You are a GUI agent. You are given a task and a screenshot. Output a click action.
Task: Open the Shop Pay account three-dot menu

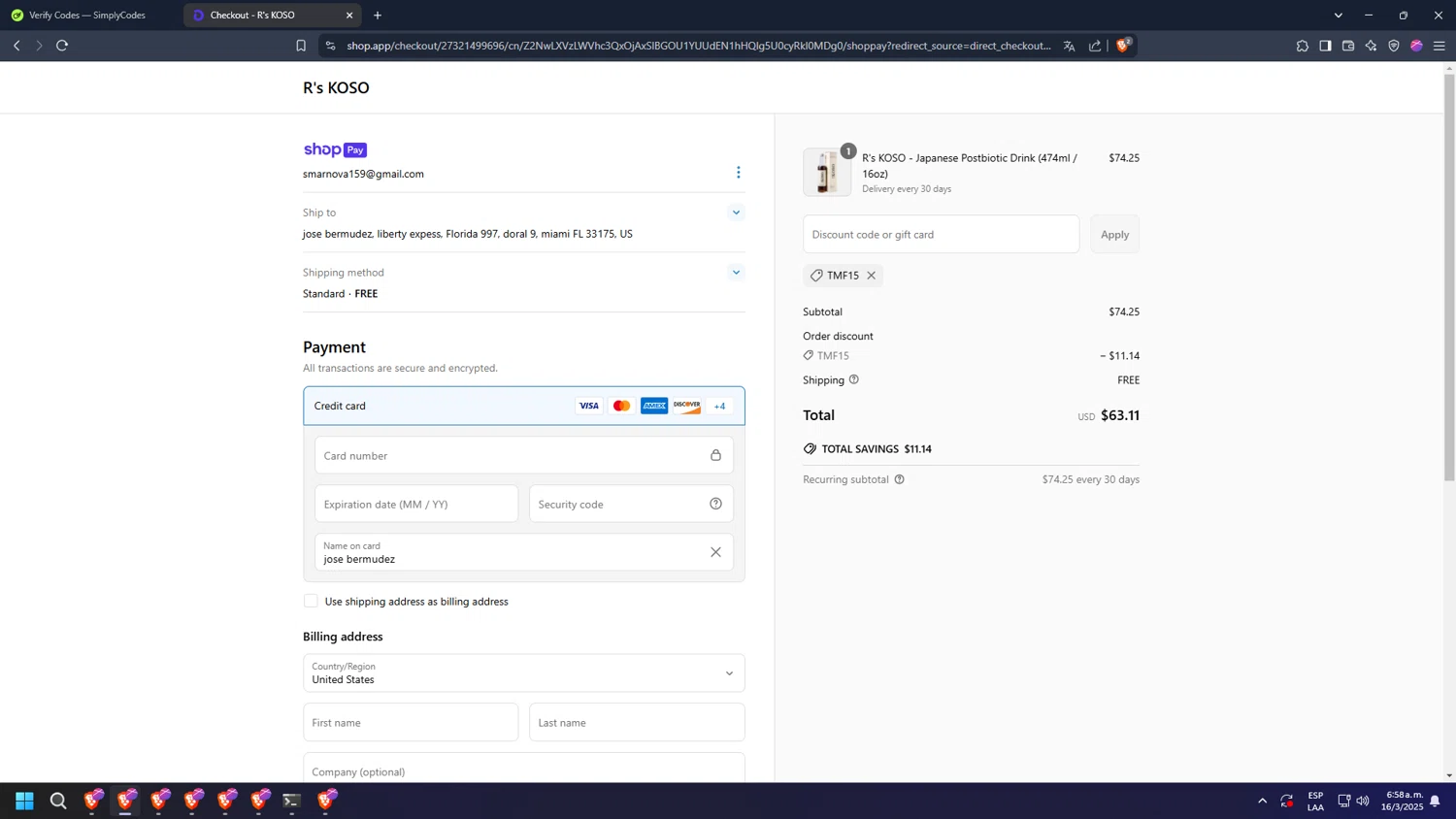point(738,173)
